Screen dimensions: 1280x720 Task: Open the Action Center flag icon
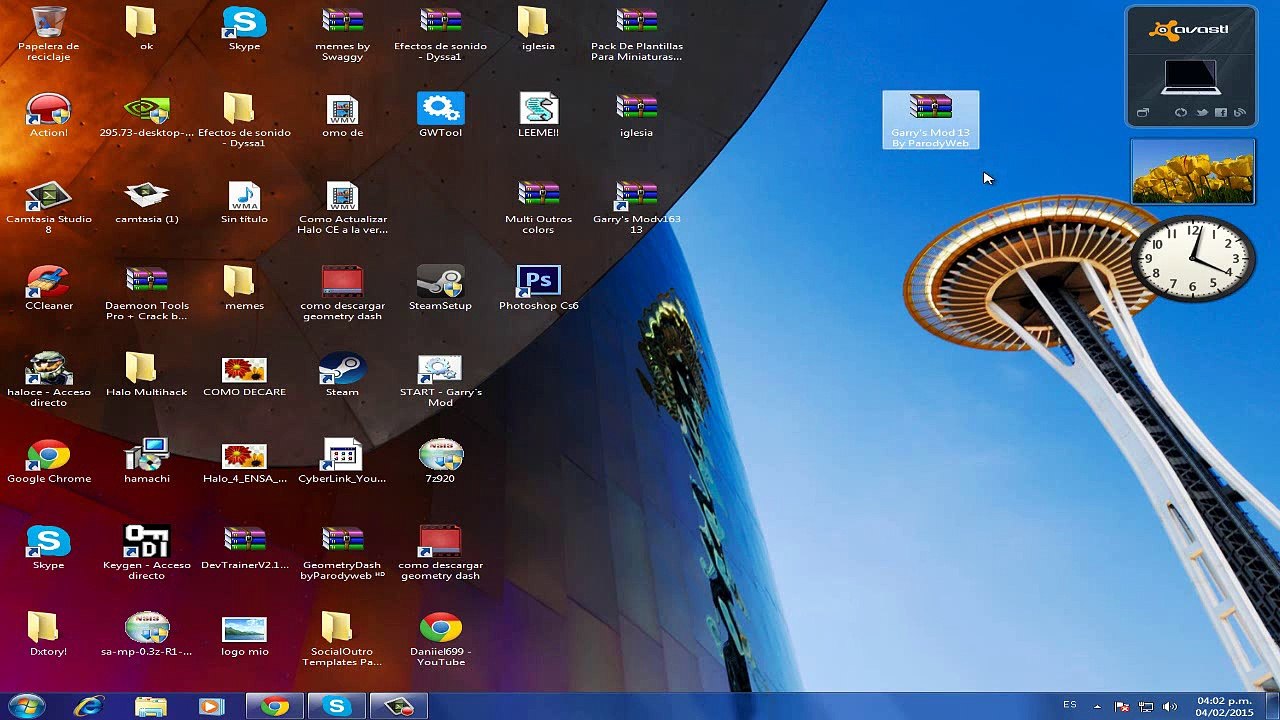1122,706
